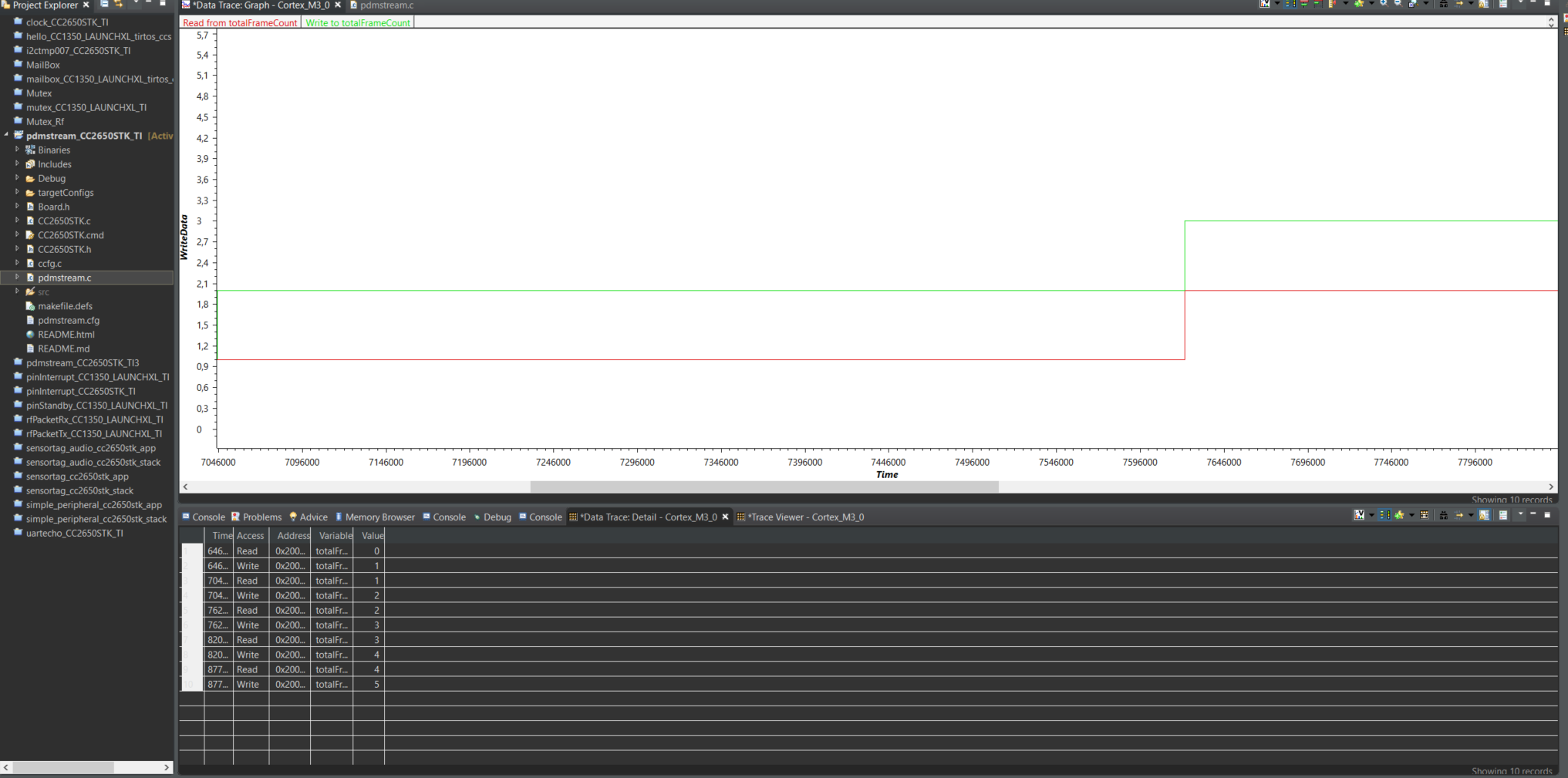Open measurement marker dropdown in graph toolbar
This screenshot has height=778, width=1568.
click(x=1346, y=3)
